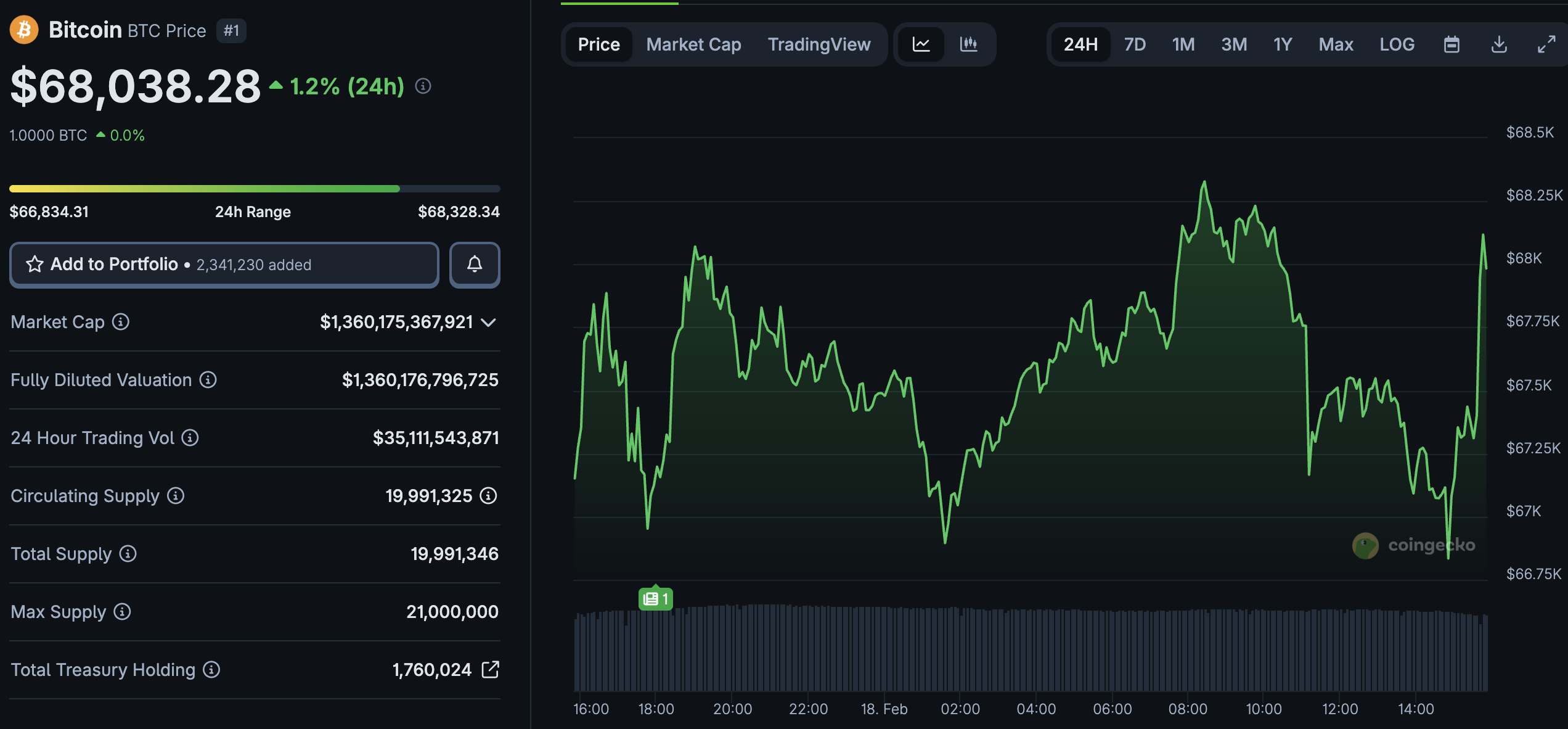This screenshot has width=1568, height=729.
Task: Click the $35,111,543,871 trading volume value
Action: tap(436, 438)
